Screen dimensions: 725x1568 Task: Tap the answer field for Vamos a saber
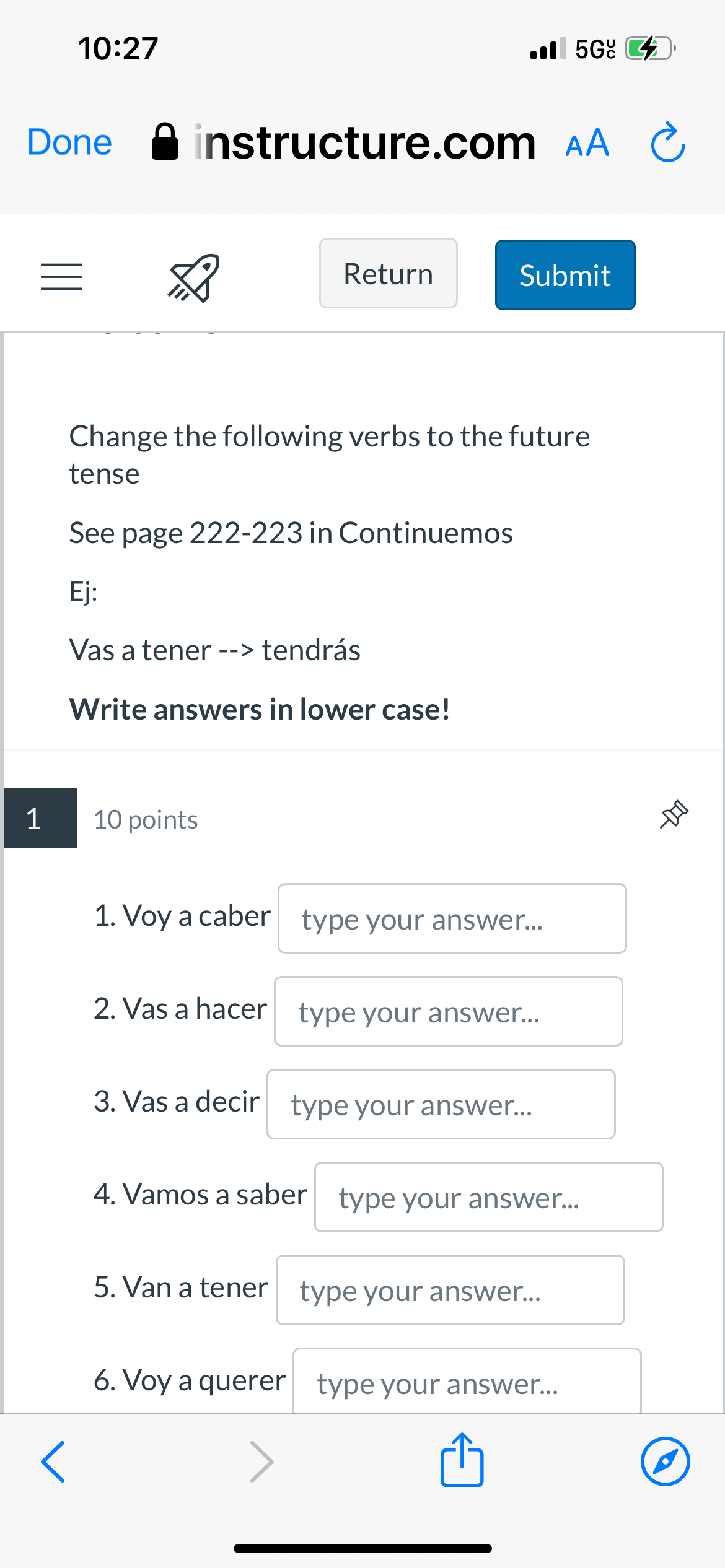[488, 1197]
